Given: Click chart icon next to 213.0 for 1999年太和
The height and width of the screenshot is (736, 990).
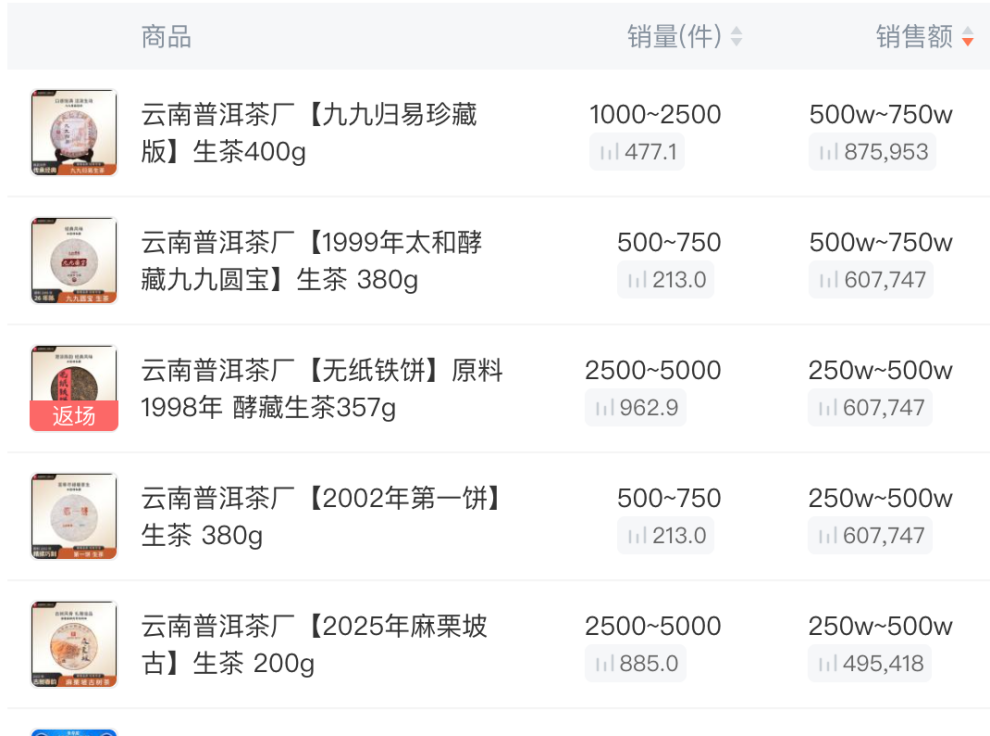Looking at the screenshot, I should [x=637, y=281].
